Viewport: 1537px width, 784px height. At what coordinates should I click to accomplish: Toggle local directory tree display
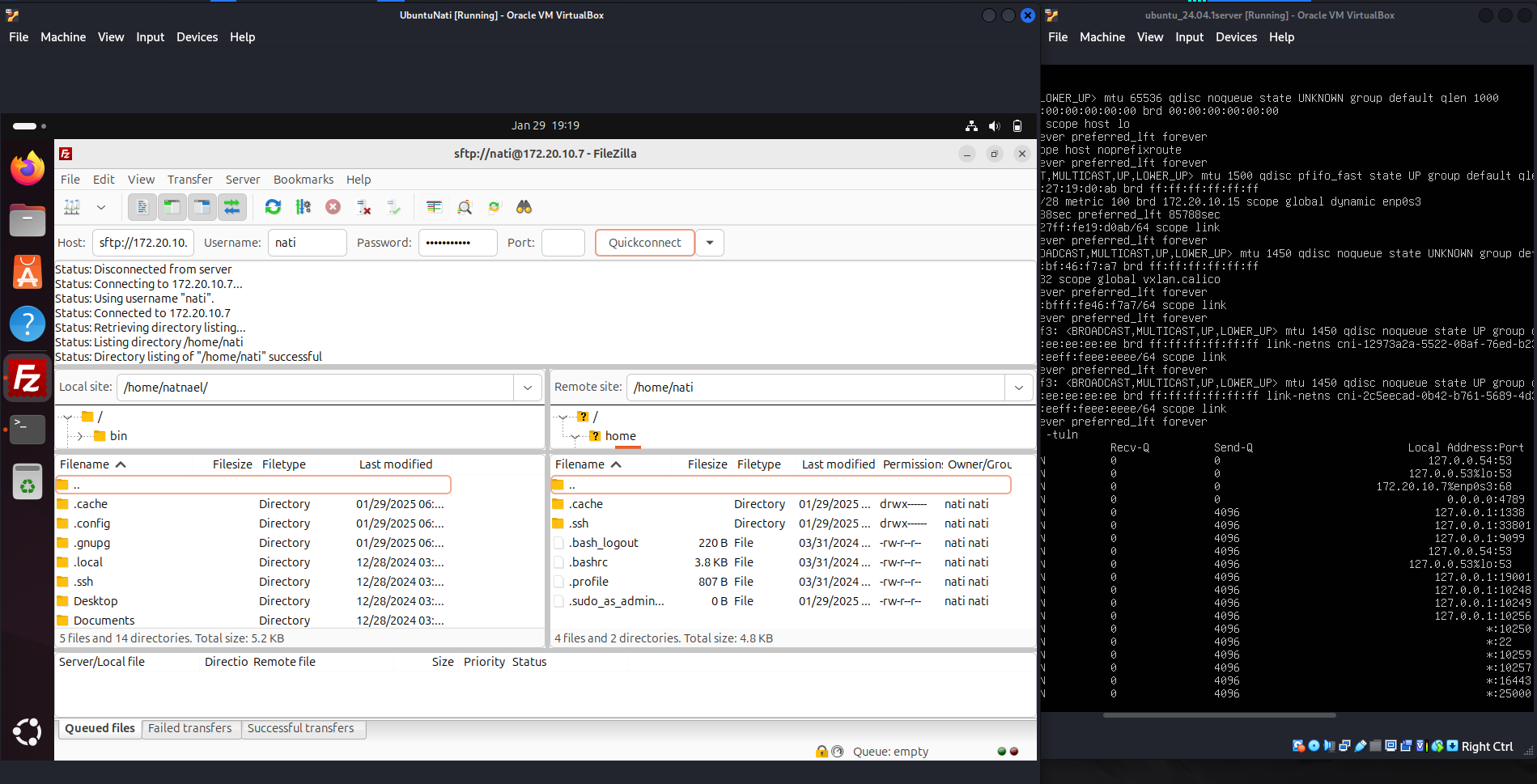172,207
